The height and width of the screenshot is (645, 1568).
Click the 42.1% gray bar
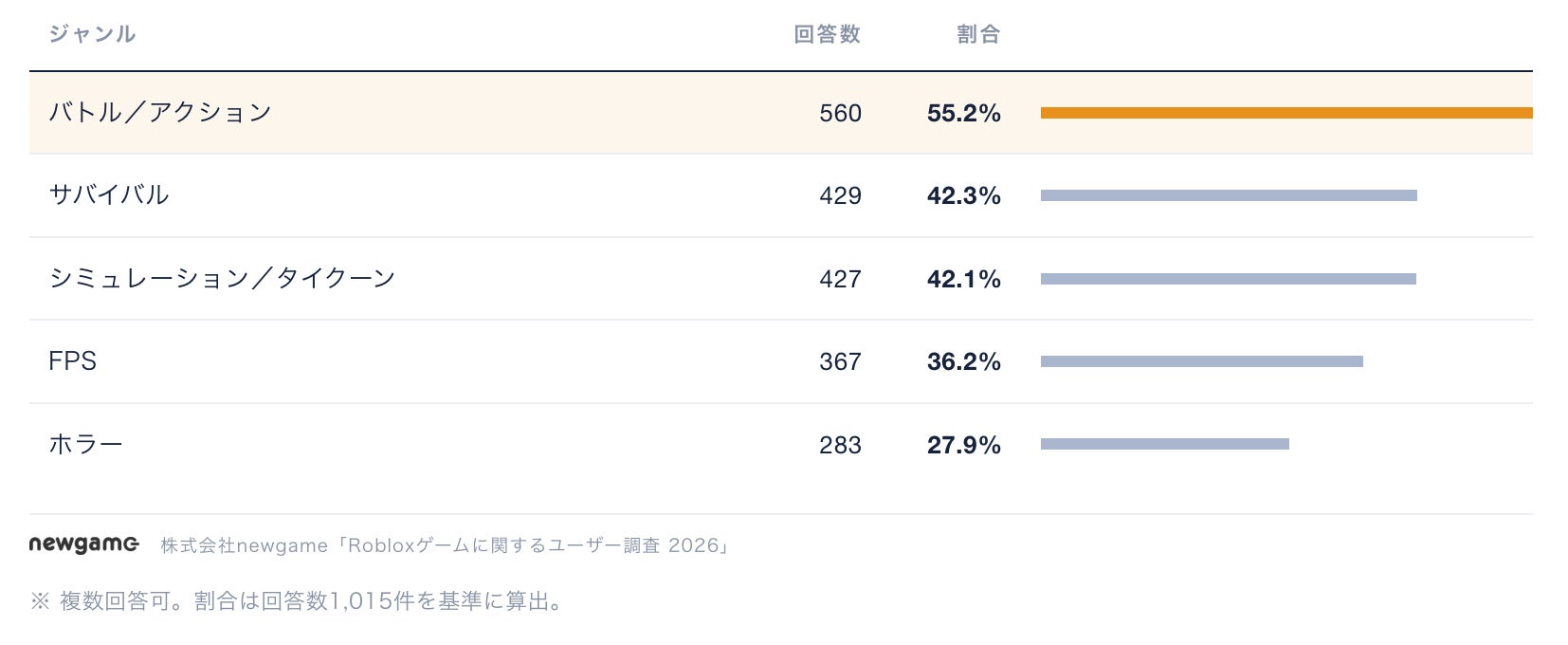point(1229,279)
